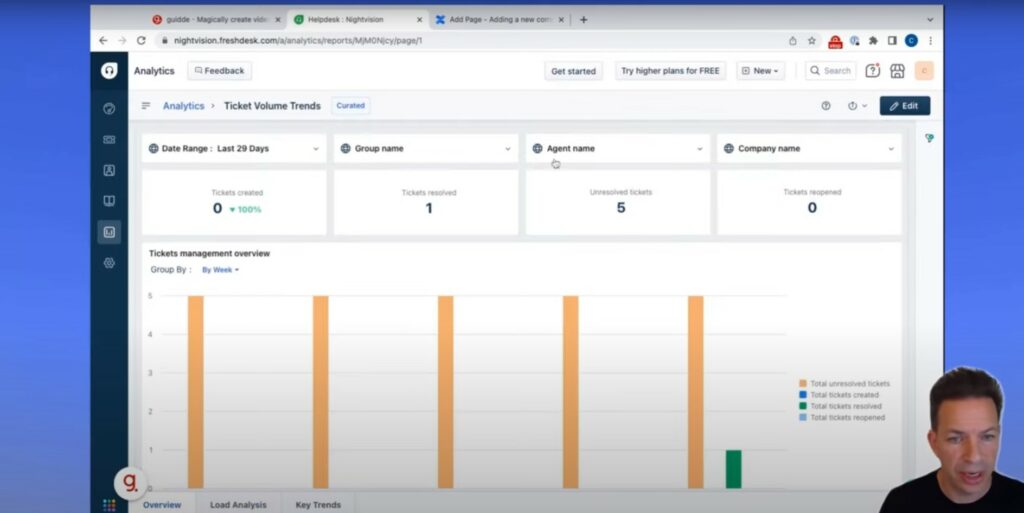Screen dimensions: 1024x513
Task: Switch to the Key Trends tab
Action: tap(318, 505)
